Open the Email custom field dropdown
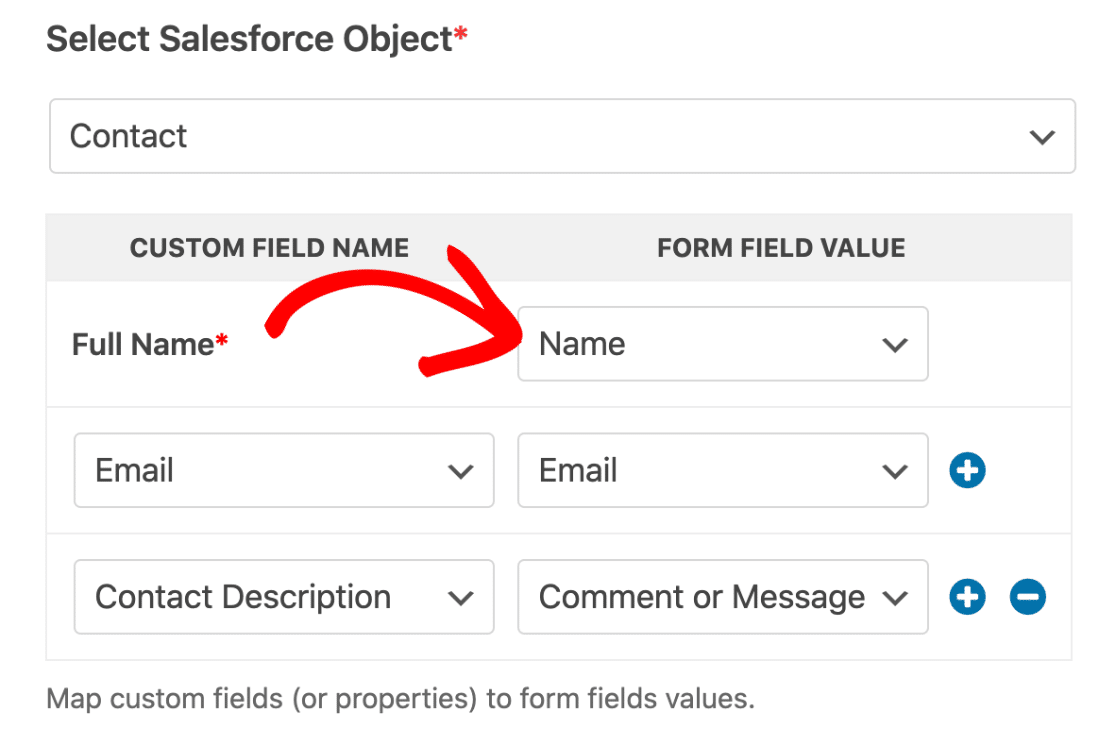This screenshot has width=1116, height=746. pyautogui.click(x=283, y=470)
